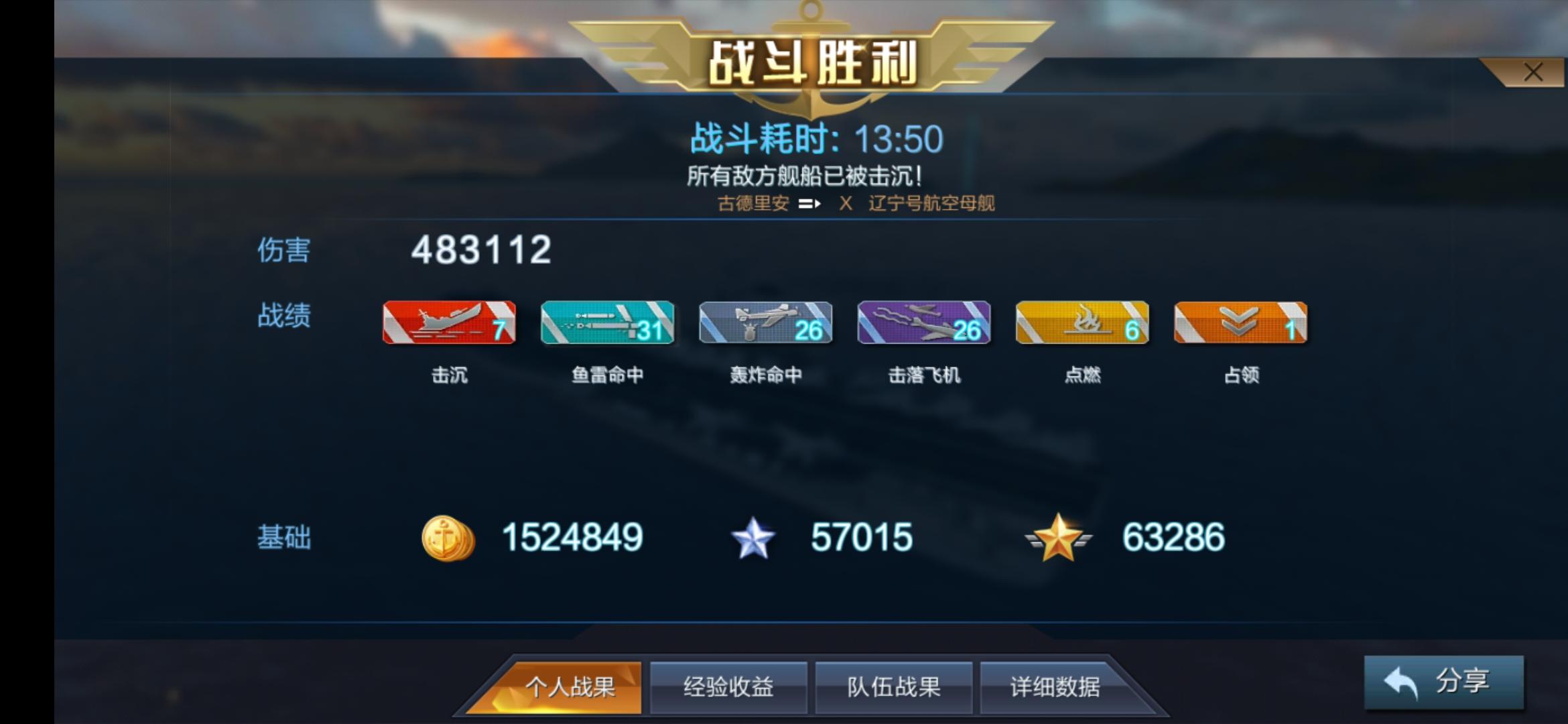Click the purple aircraft shot down (击落飞机) badge
Screen dimensions: 1568x724
click(x=923, y=322)
